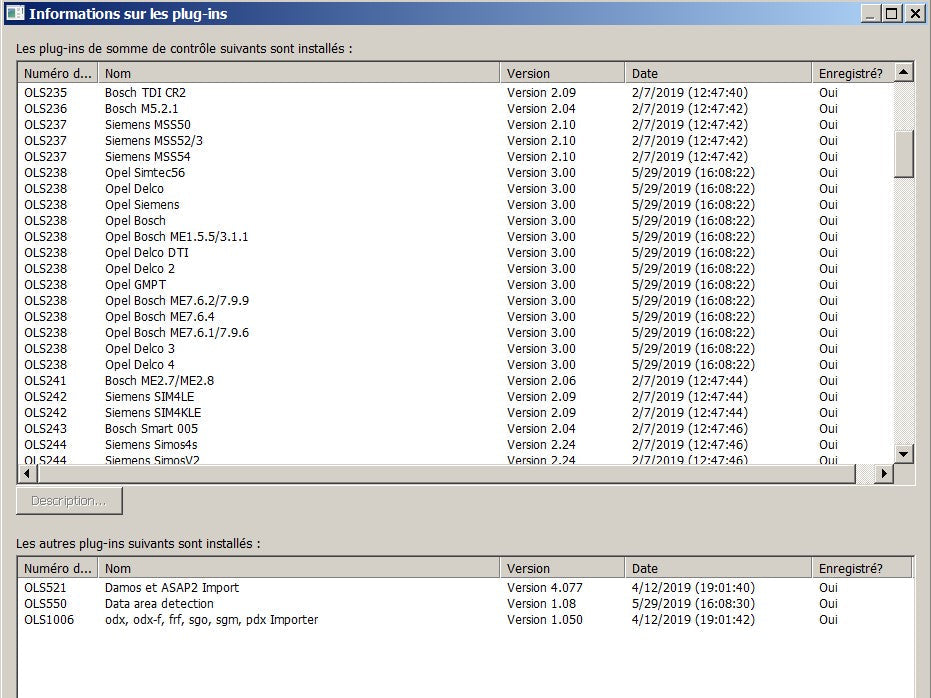Select the Opel Delco 4 row
The height and width of the screenshot is (698, 931).
coord(455,365)
